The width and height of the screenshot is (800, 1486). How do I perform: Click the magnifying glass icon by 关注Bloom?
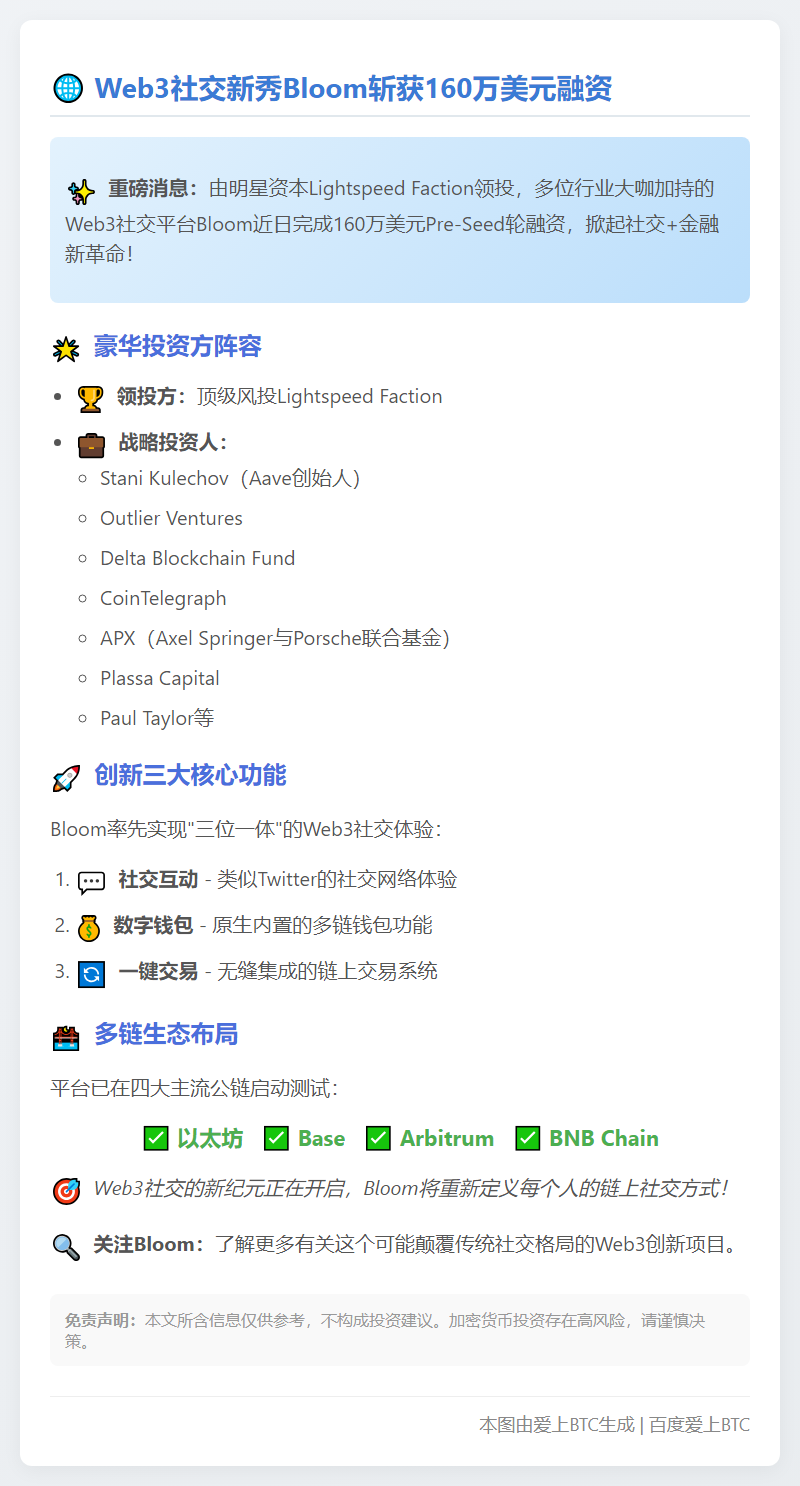point(66,1247)
